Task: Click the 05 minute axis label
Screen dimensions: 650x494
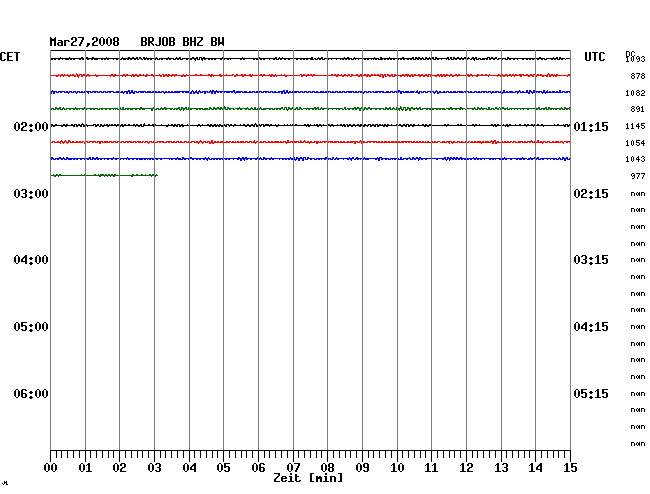Action: tap(223, 468)
